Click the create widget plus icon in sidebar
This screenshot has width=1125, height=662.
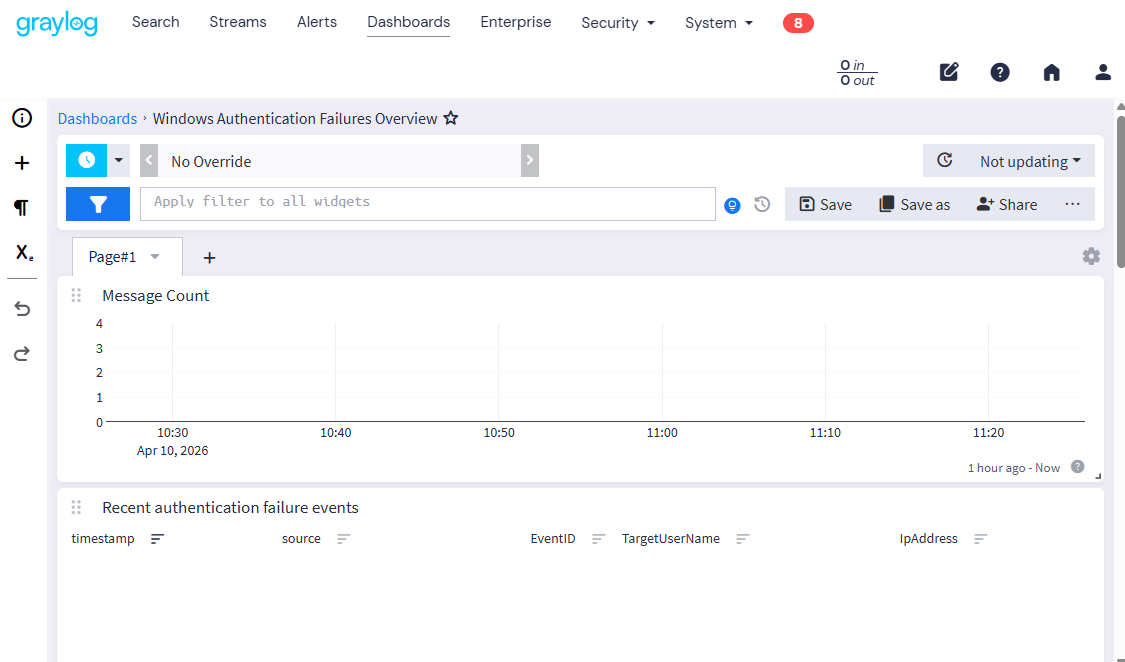(22, 163)
